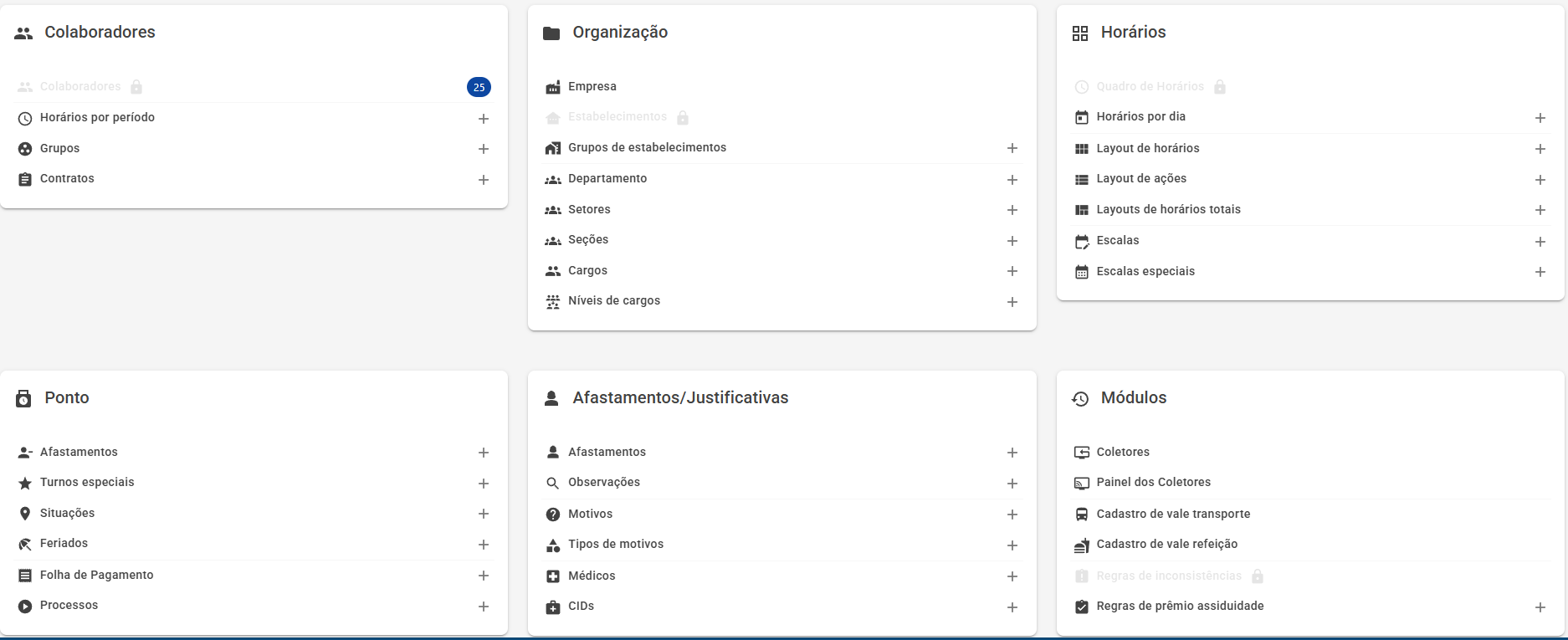Click plus icon in Departamento row
This screenshot has width=1568, height=640.
click(1012, 180)
